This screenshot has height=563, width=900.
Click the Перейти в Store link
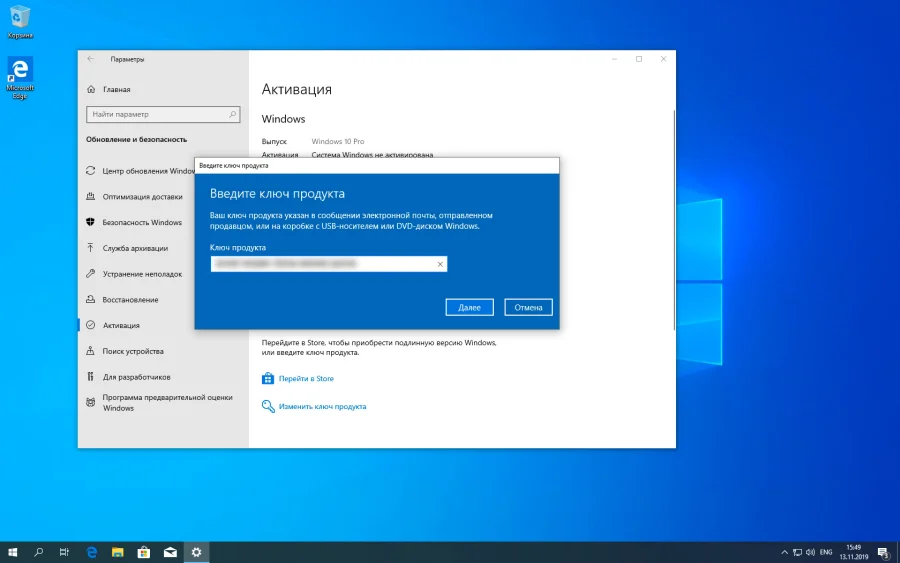pos(306,379)
